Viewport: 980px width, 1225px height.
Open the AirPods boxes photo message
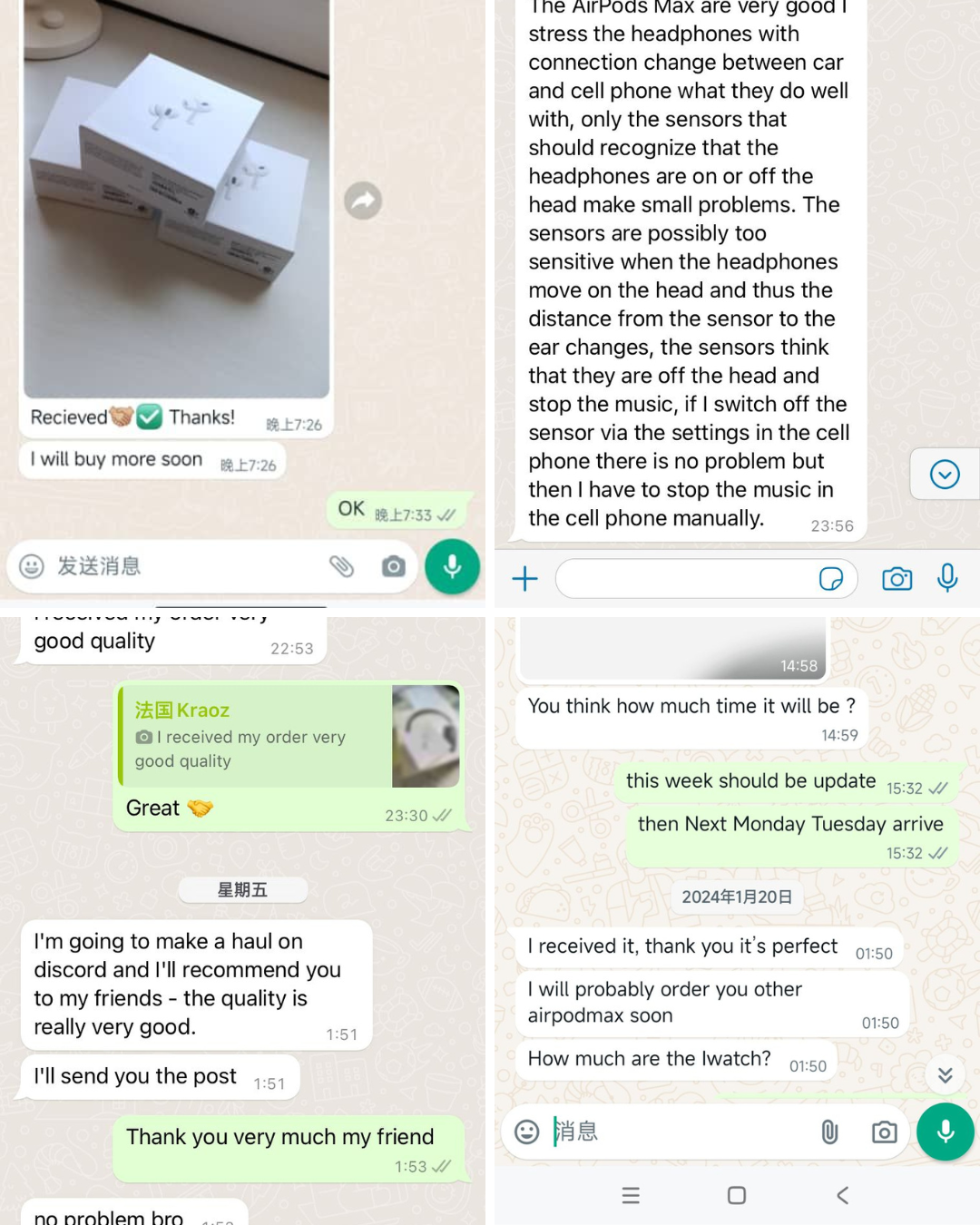point(176,199)
